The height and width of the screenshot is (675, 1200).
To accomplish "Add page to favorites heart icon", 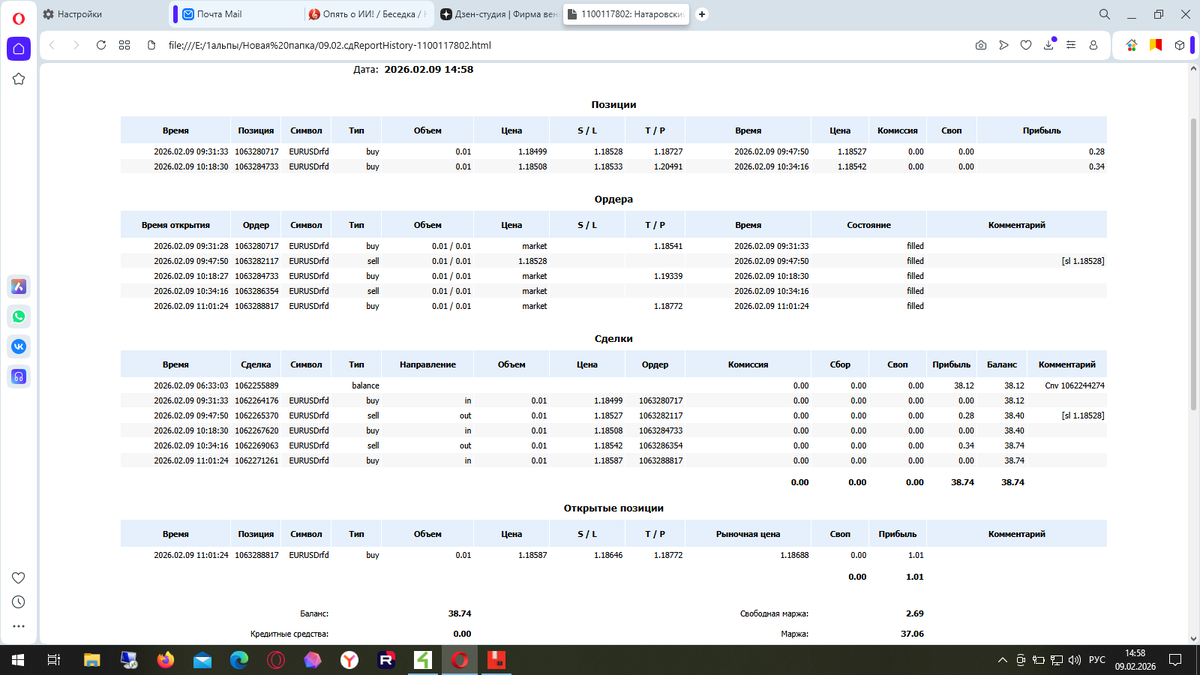I will [1026, 45].
